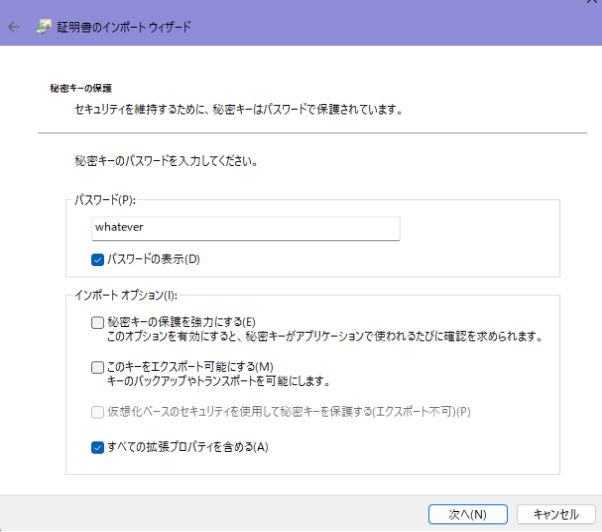Tick このキーをエクスポート可能にする(M) checkbox
This screenshot has width=602, height=532.
point(98,367)
